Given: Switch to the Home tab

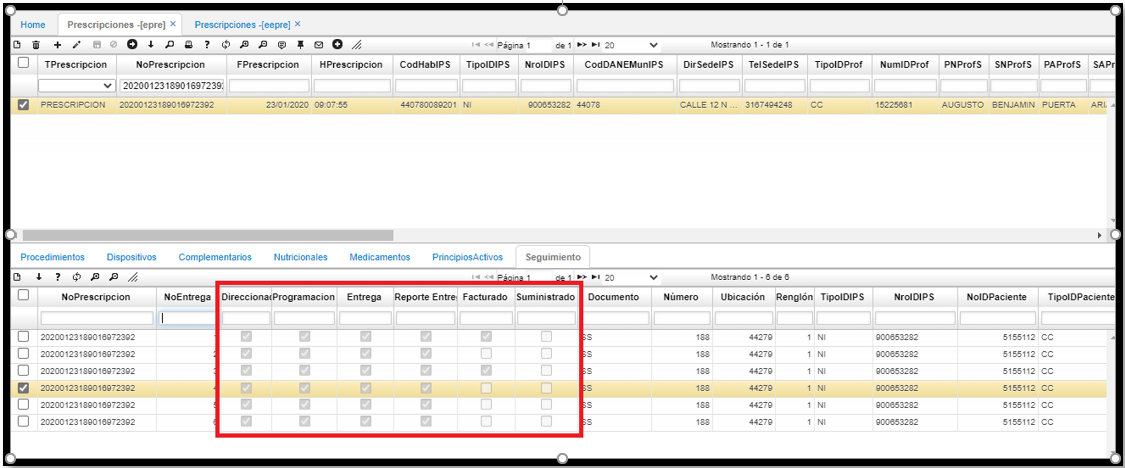Looking at the screenshot, I should [32, 24].
